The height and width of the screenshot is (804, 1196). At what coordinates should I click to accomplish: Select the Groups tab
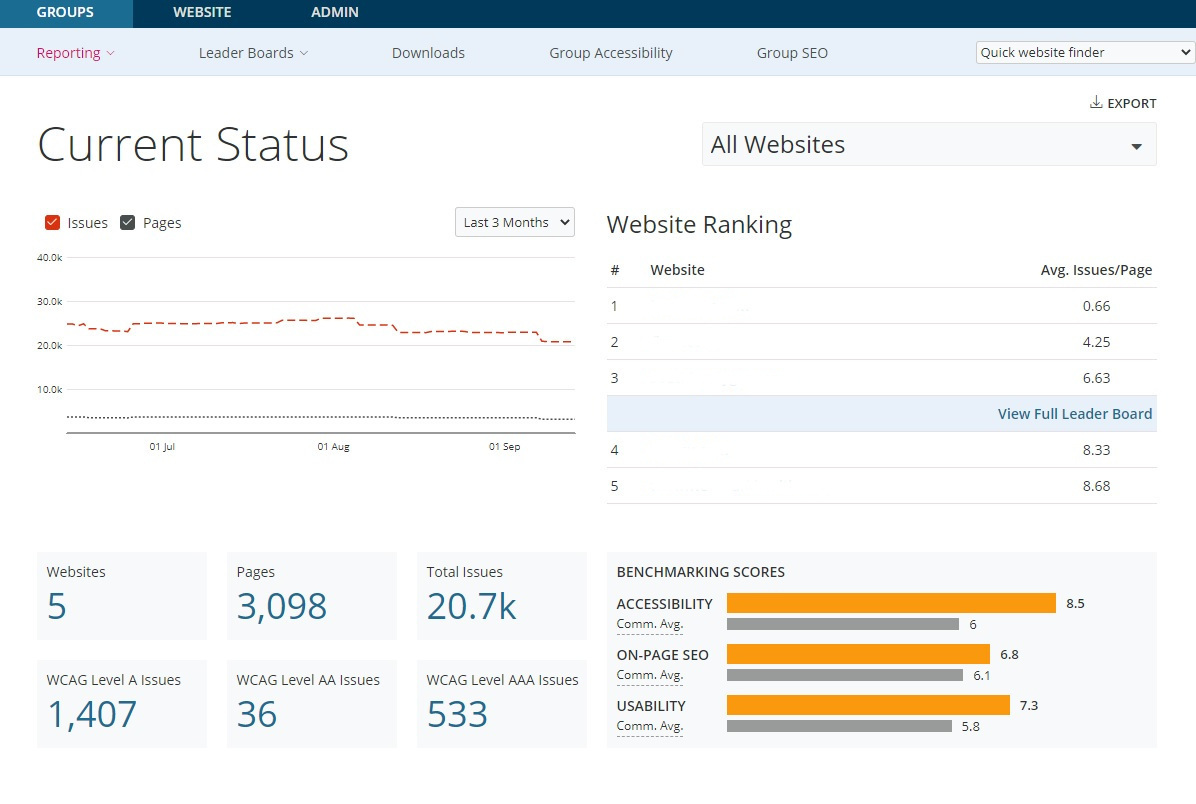[65, 13]
